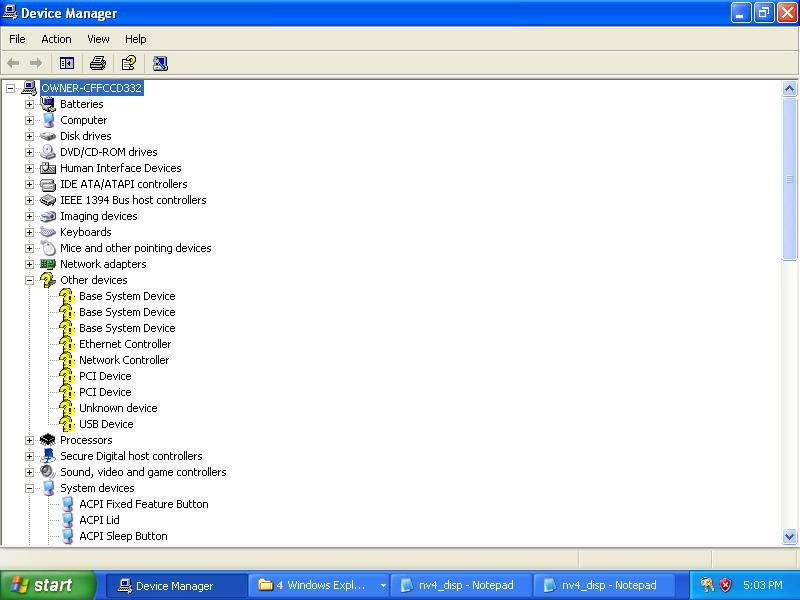Click the keys icon in system tray

coord(708,585)
